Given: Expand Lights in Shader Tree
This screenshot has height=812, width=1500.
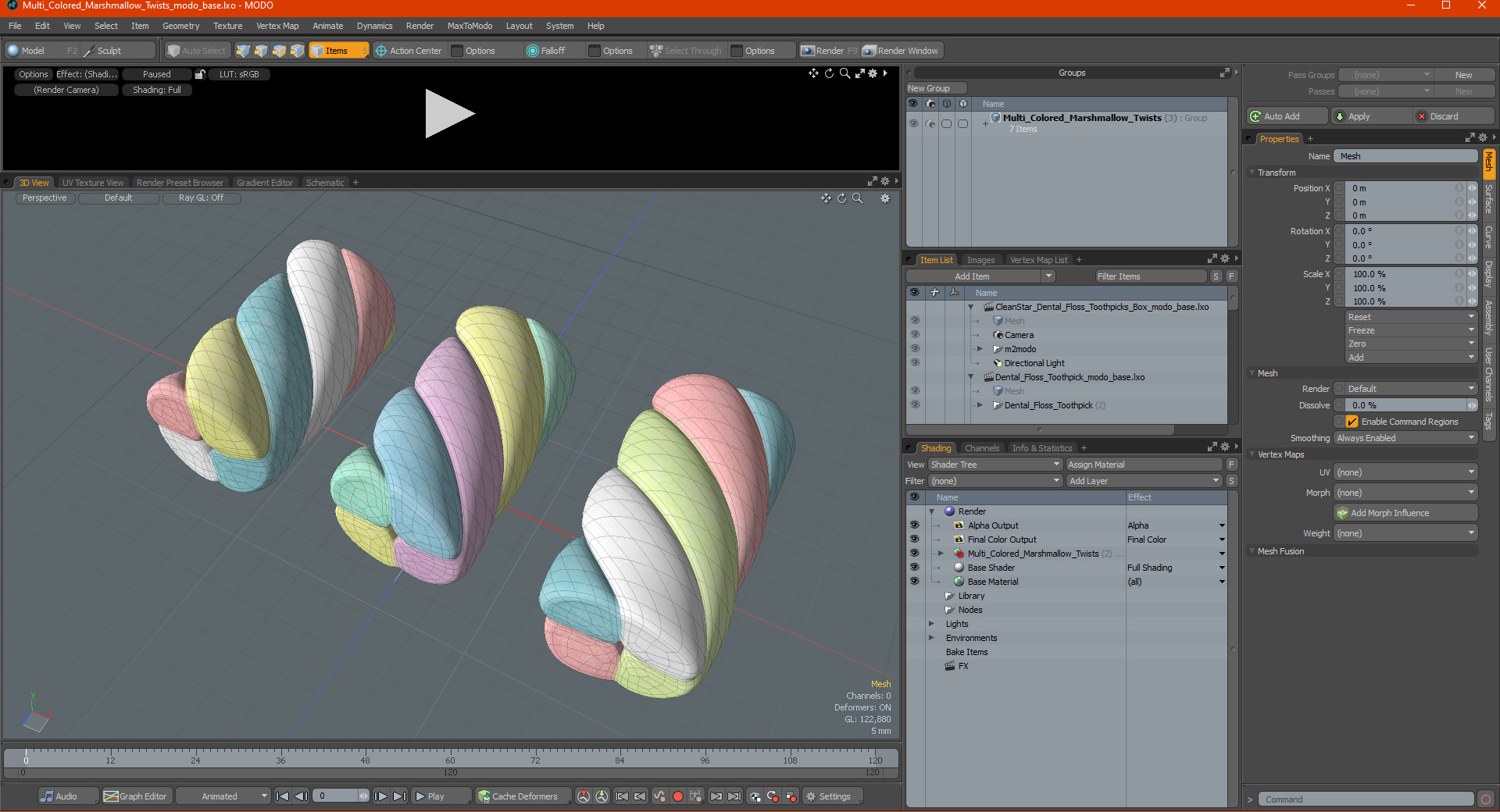Looking at the screenshot, I should click(931, 624).
